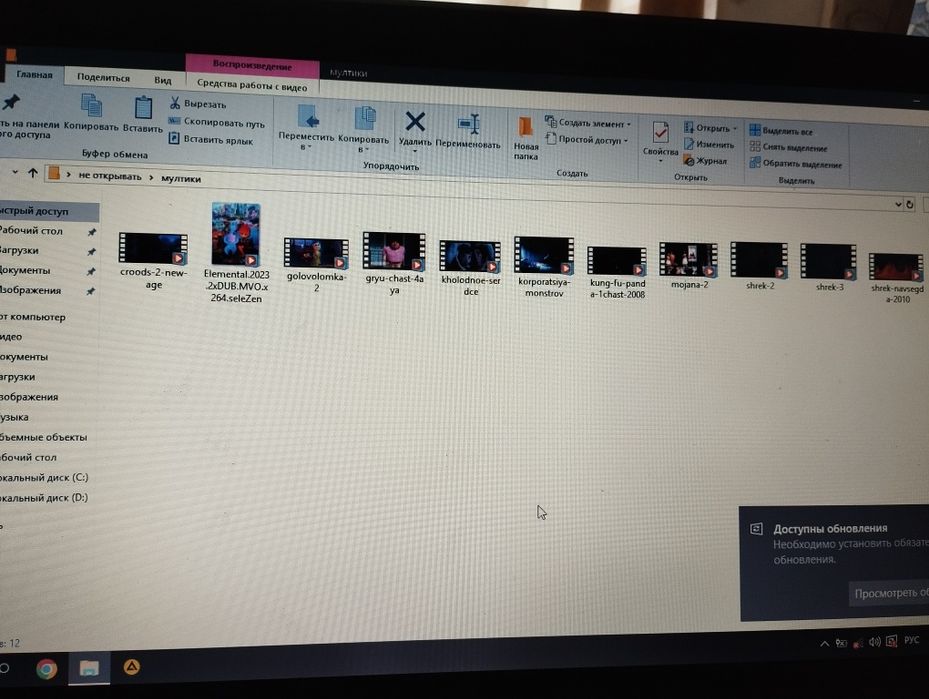Select the Elemental.2023 video file

(x=236, y=254)
